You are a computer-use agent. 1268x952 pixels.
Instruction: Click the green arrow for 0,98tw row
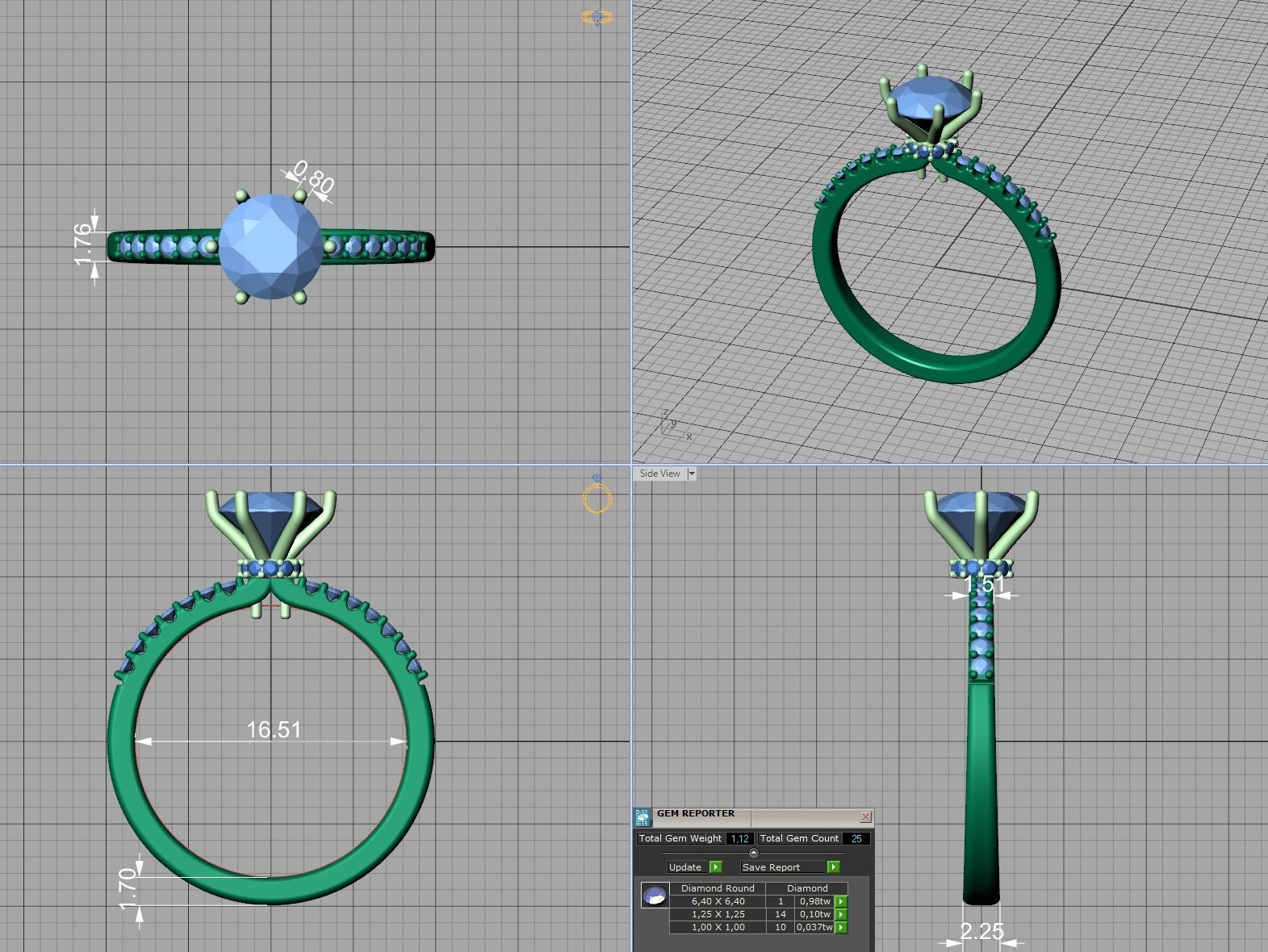tap(840, 901)
